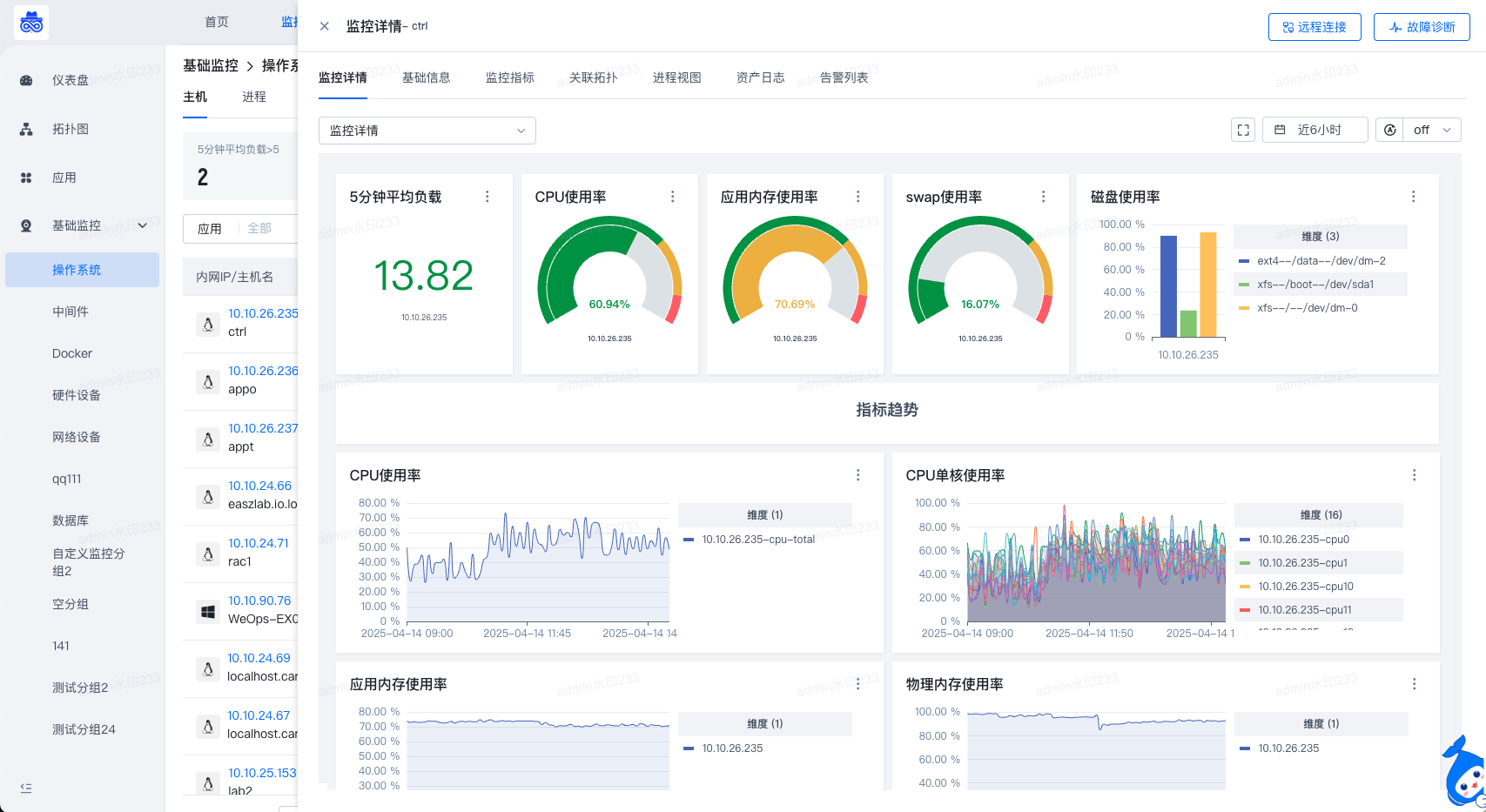Switch to the 告警列表 tab
The image size is (1486, 812).
pos(844,77)
